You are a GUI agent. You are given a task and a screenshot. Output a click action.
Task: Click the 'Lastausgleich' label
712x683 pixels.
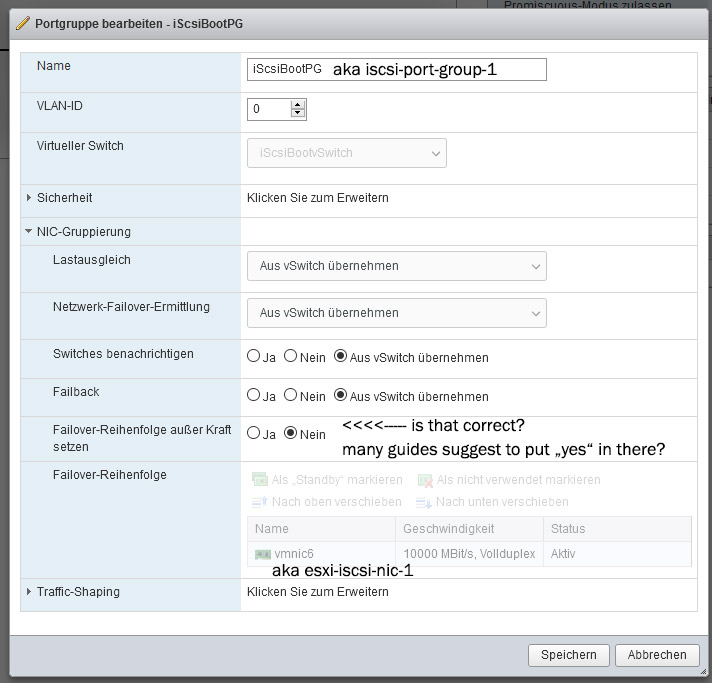[x=92, y=260]
